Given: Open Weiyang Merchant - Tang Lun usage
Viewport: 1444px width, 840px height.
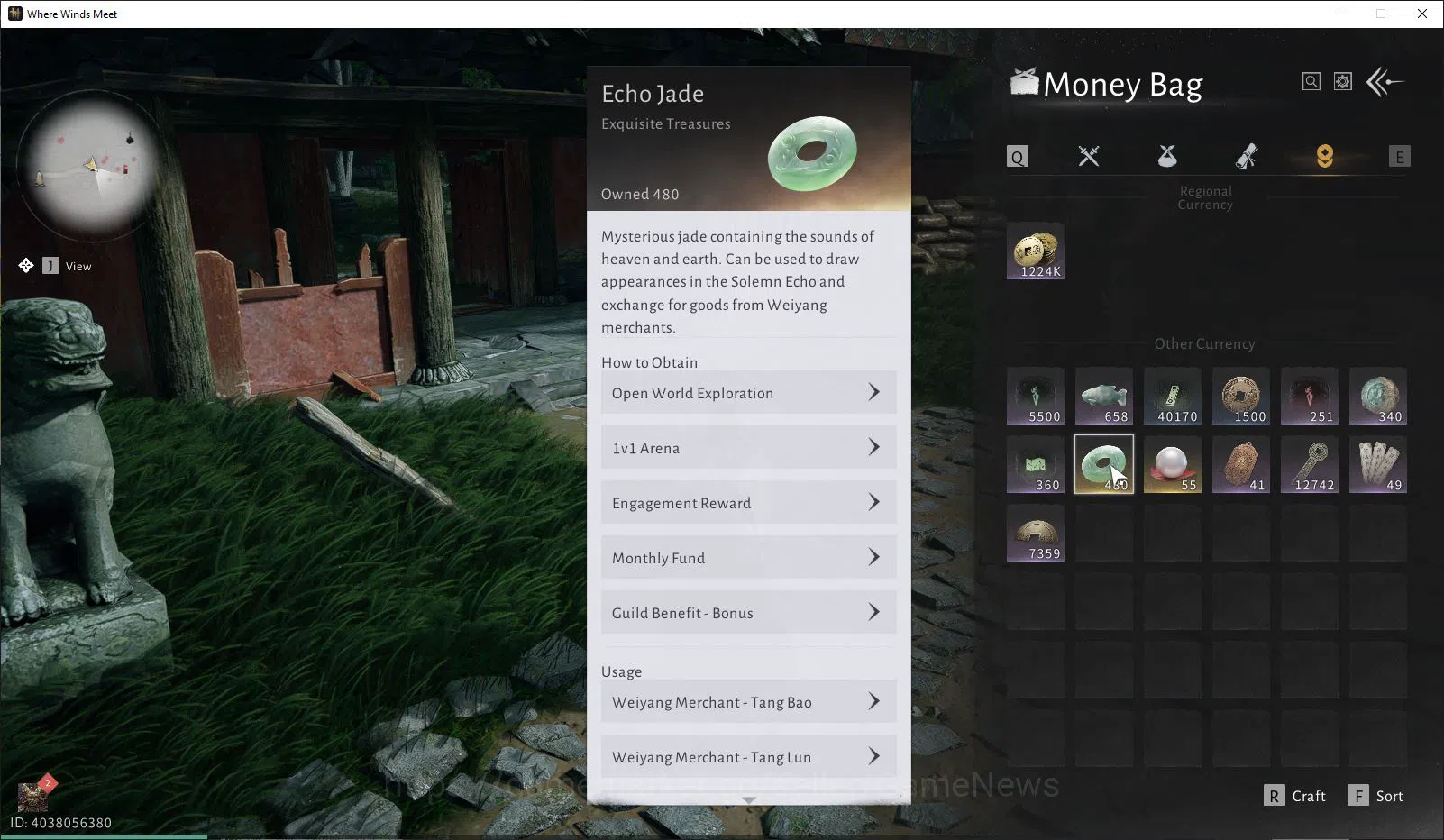Looking at the screenshot, I should click(749, 757).
